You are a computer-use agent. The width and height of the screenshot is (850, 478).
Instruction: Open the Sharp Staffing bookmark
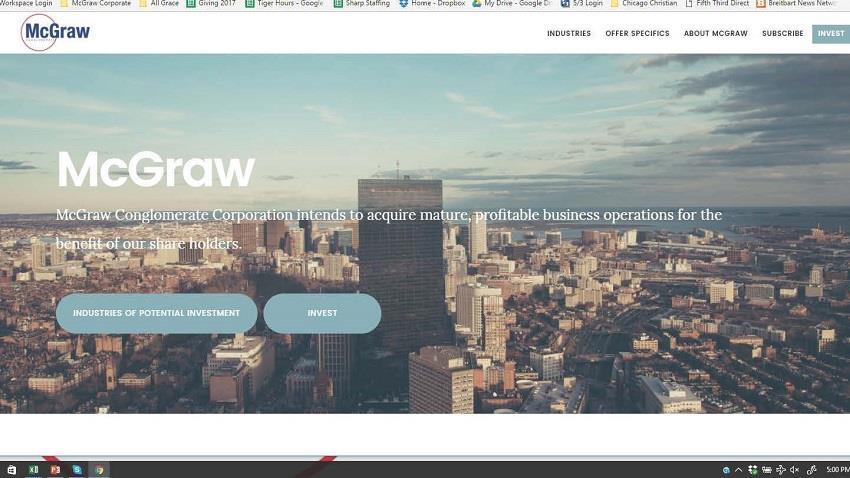tap(362, 4)
